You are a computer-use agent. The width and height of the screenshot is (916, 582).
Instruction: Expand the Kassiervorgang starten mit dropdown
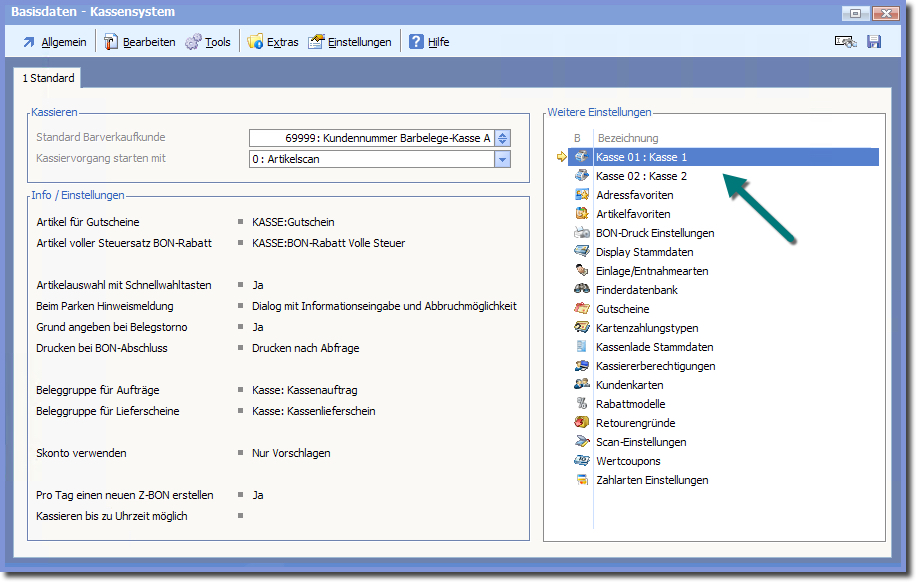[x=502, y=159]
